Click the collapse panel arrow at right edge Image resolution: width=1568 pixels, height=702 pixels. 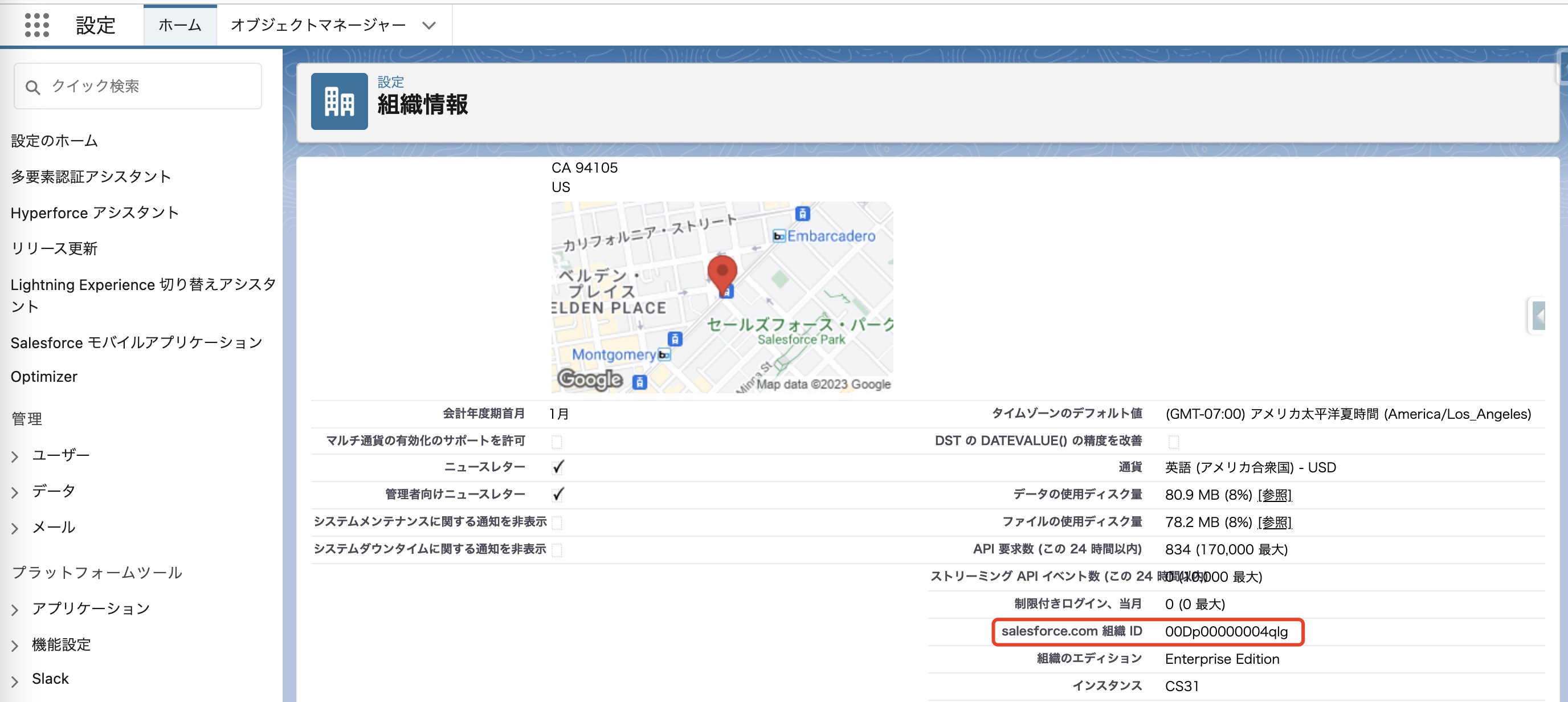(1539, 316)
